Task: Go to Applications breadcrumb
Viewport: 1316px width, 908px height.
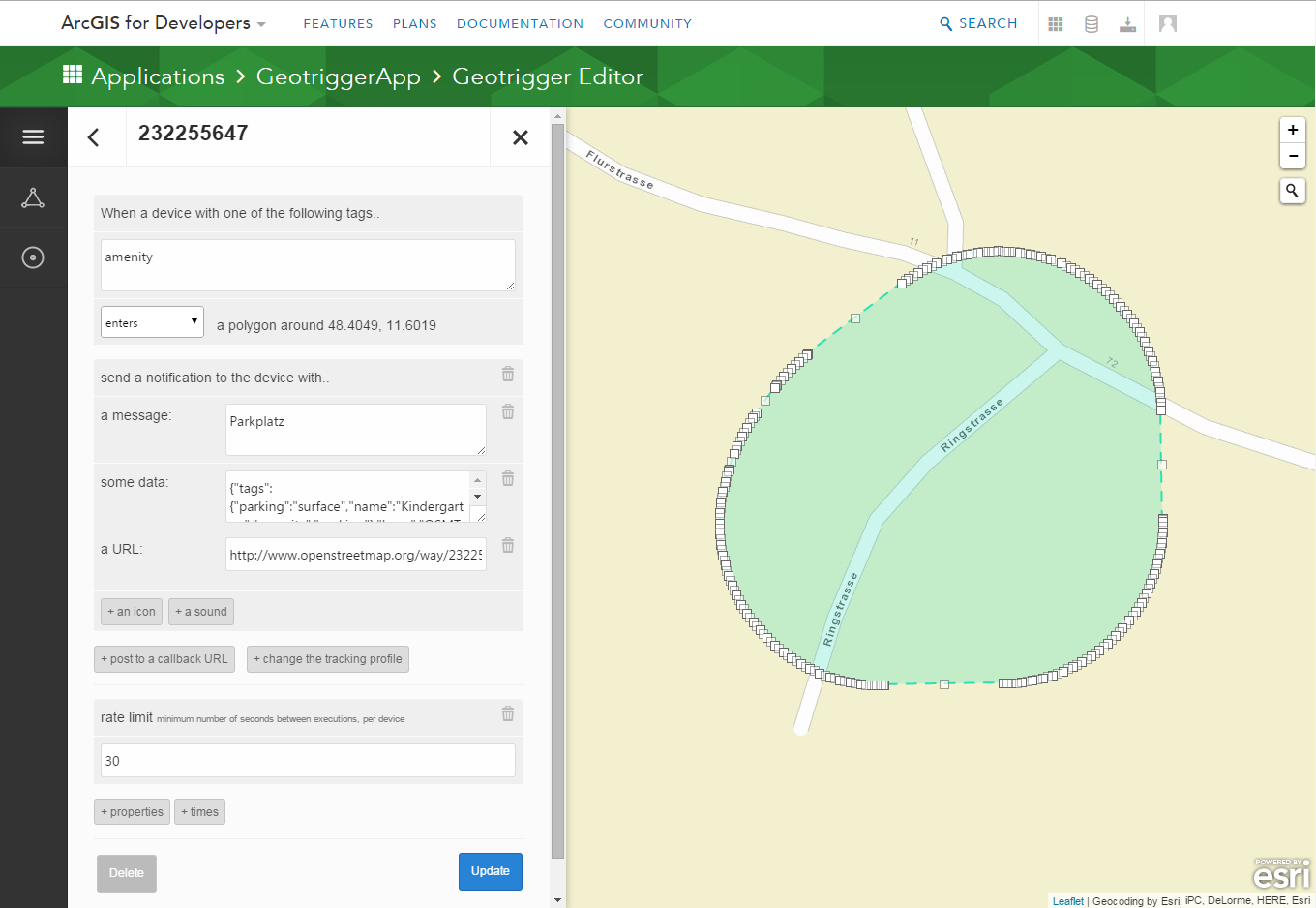Action: [x=158, y=76]
